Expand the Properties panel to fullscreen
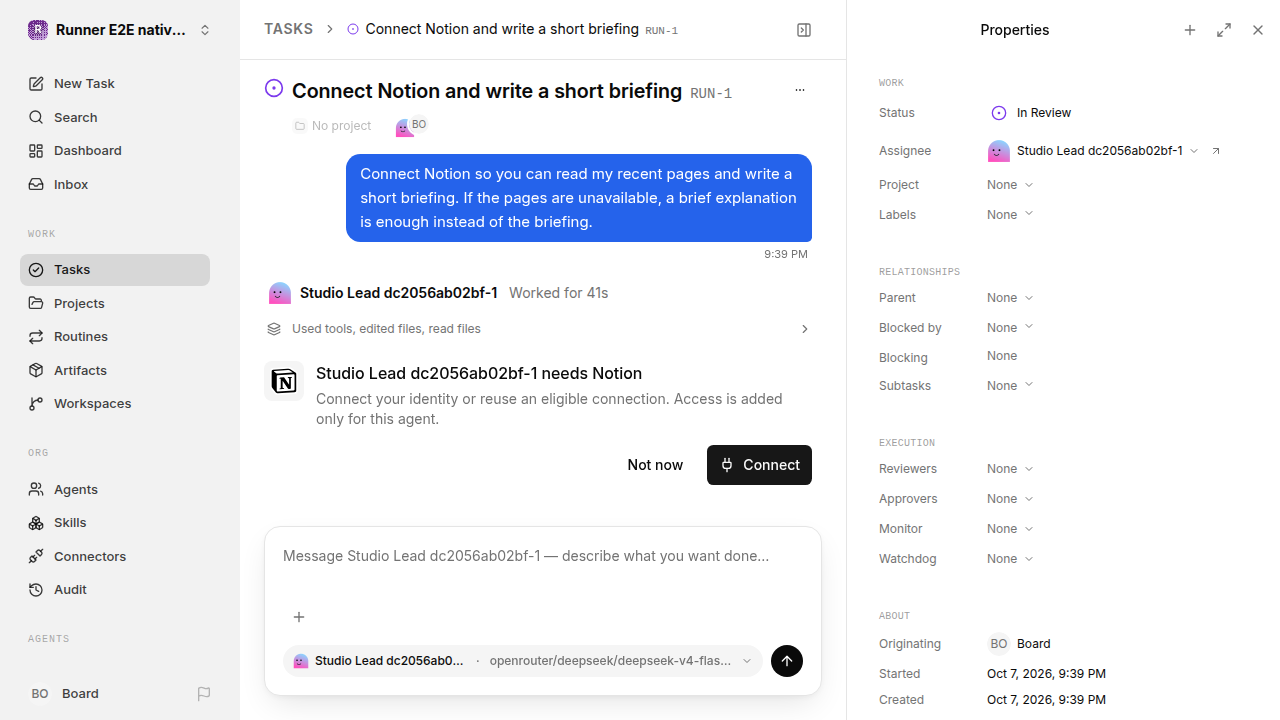Screen dimensions: 1280x720 pos(1224,30)
